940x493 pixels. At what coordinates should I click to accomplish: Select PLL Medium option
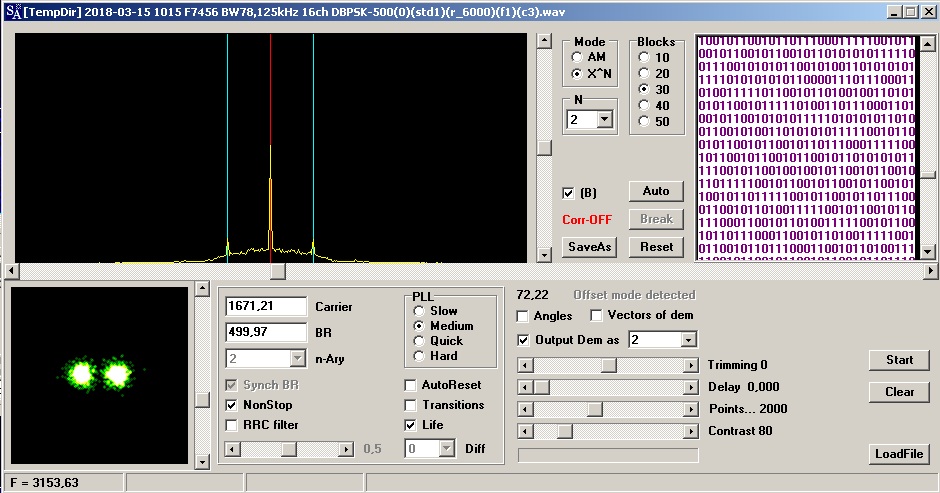click(419, 326)
